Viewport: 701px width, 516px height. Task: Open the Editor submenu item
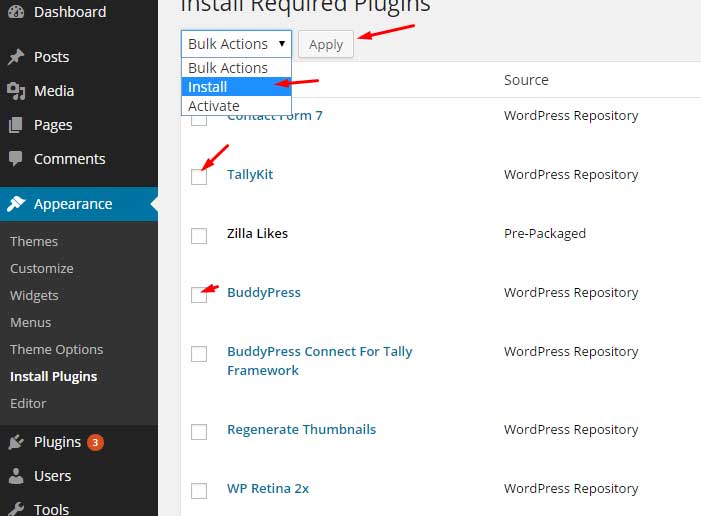tap(28, 403)
